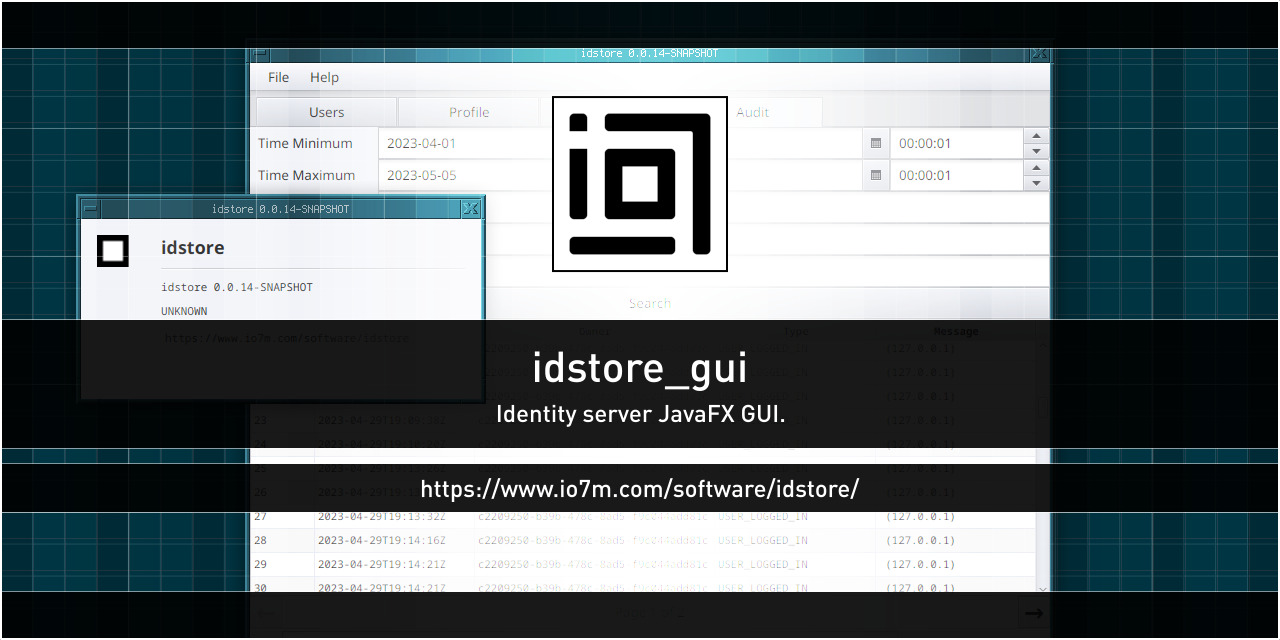This screenshot has width=1280, height=640.
Task: Select audit row number 29
Action: tap(261, 564)
